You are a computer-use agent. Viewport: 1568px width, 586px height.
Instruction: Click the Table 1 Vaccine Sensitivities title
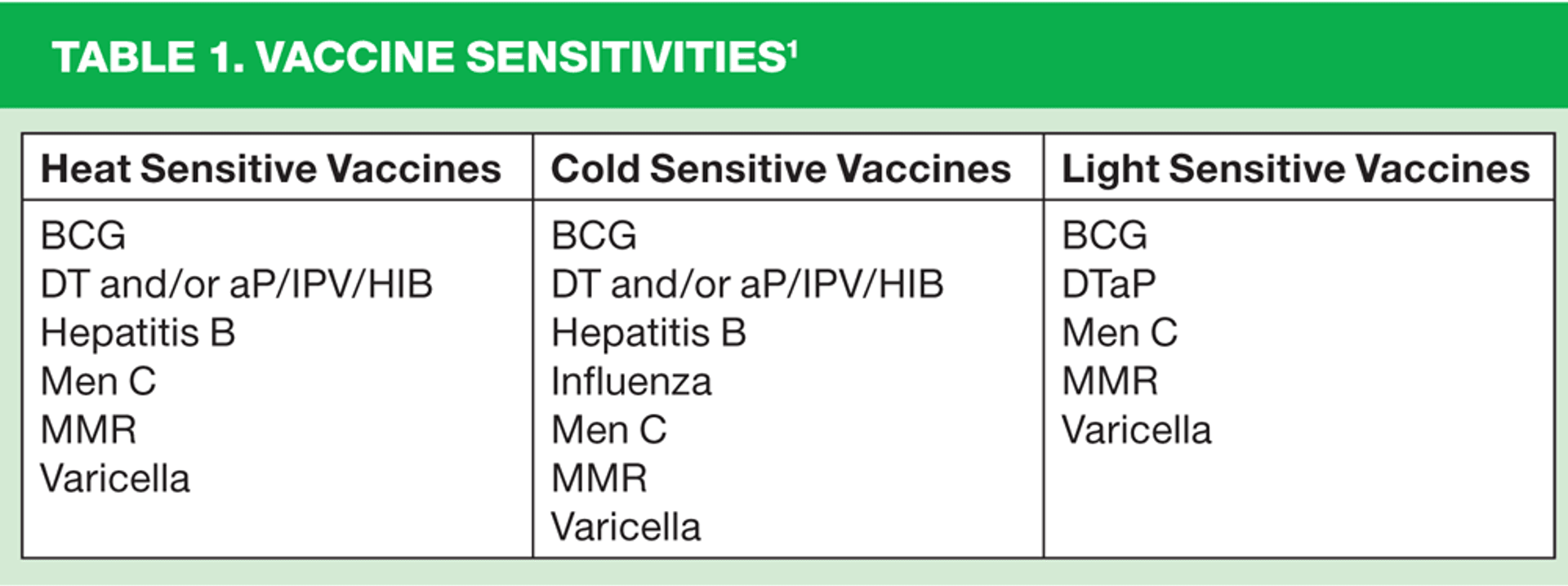[424, 57]
